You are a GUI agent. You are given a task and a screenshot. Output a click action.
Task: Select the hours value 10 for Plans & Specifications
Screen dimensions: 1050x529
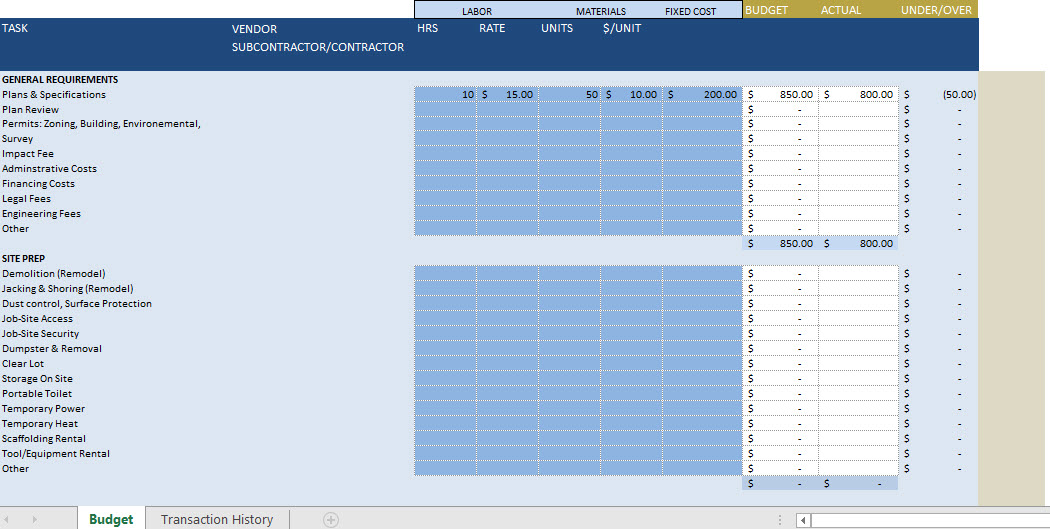pos(445,94)
